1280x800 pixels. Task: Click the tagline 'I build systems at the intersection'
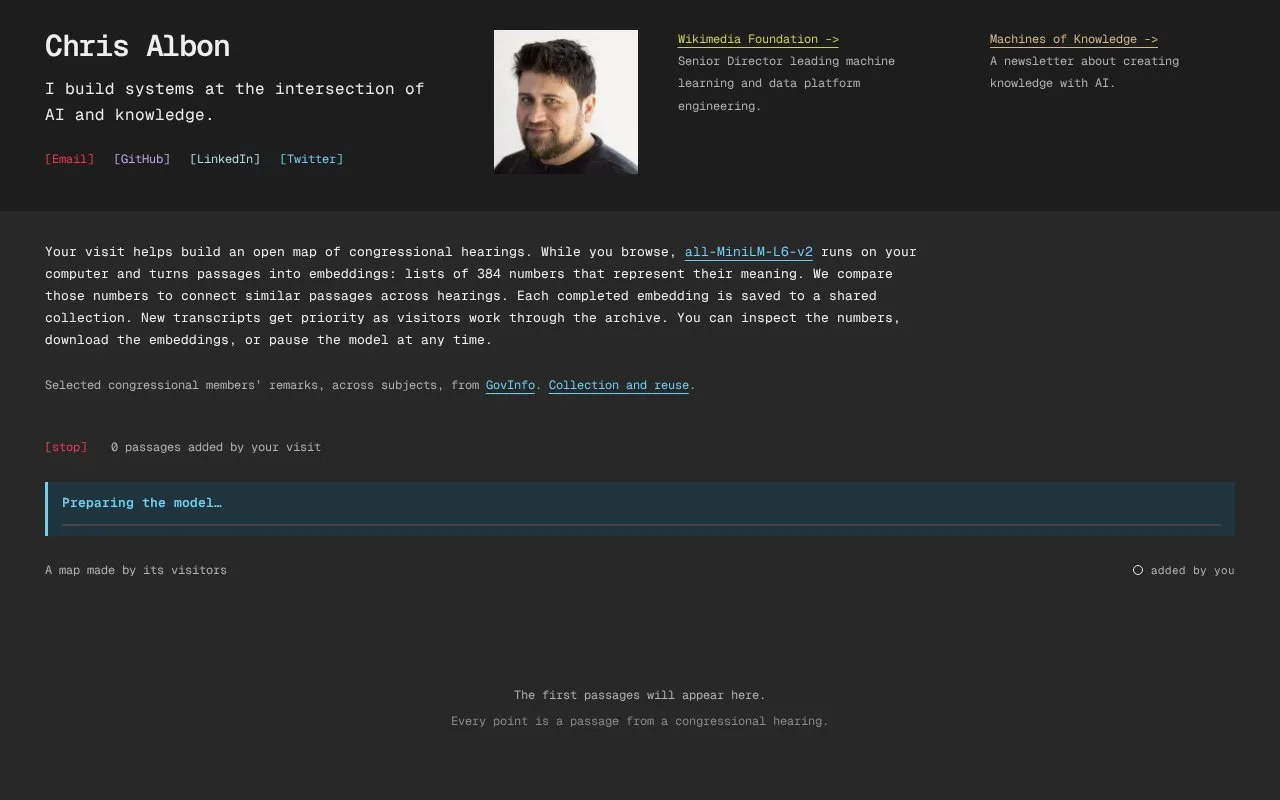[235, 101]
